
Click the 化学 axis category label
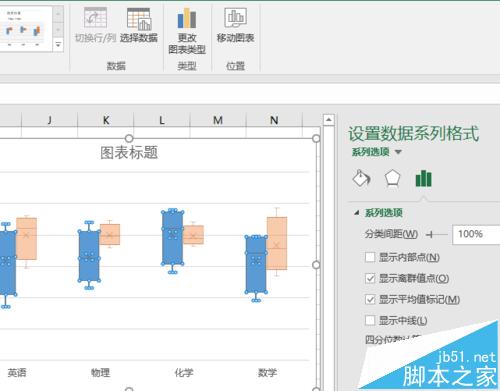click(184, 372)
